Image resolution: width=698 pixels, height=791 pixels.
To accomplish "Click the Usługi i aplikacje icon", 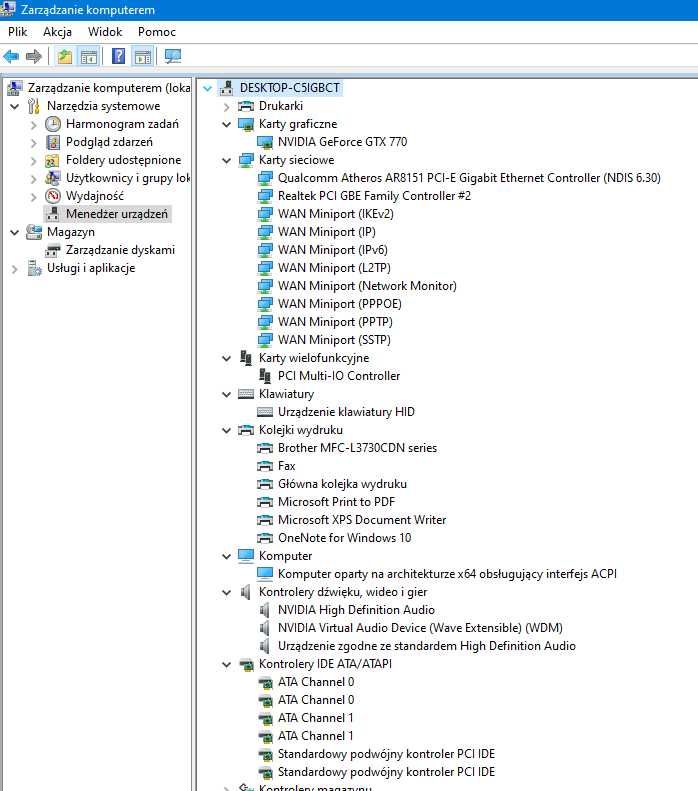I will 34,268.
